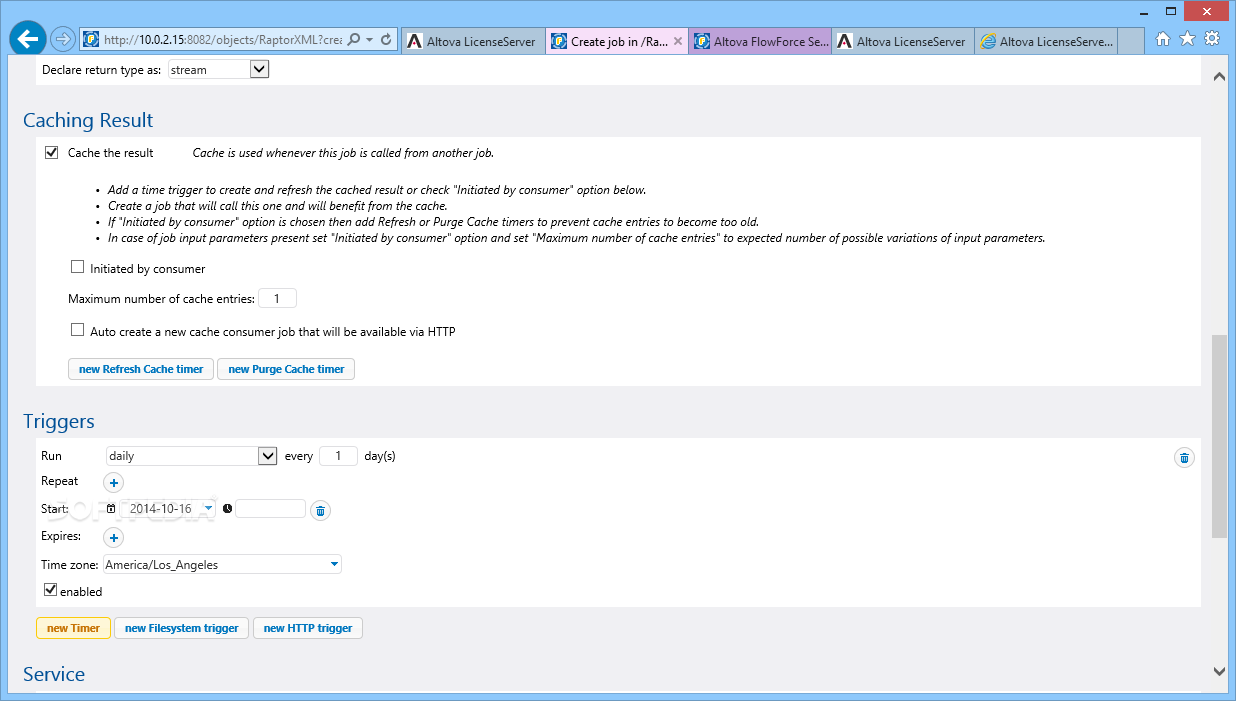Click the 'Time zone:' label
The height and width of the screenshot is (701, 1236).
(x=69, y=565)
